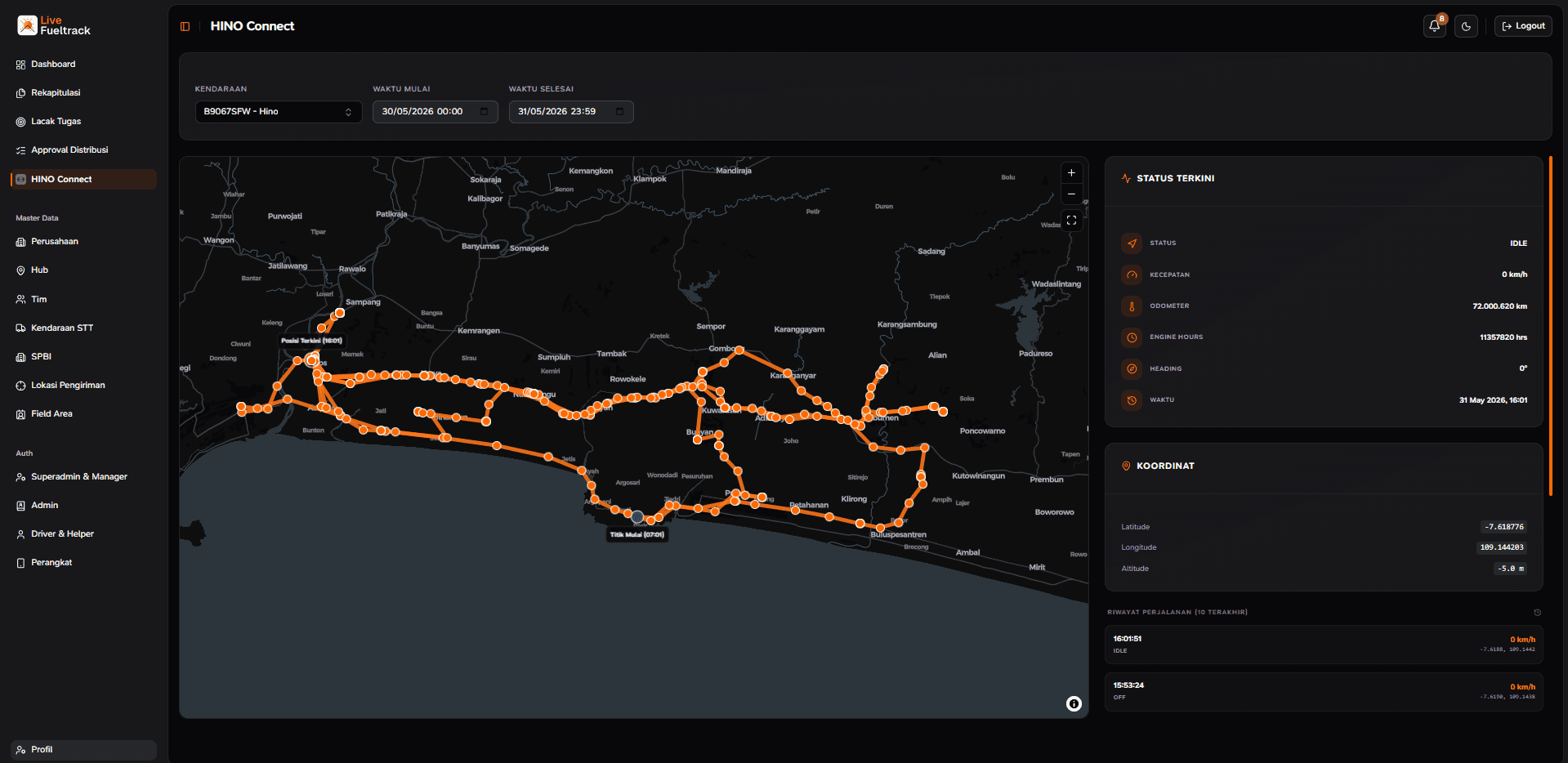1568x763 pixels.
Task: Click the Riwayat Perjalanan clock icon
Action: click(x=1537, y=613)
